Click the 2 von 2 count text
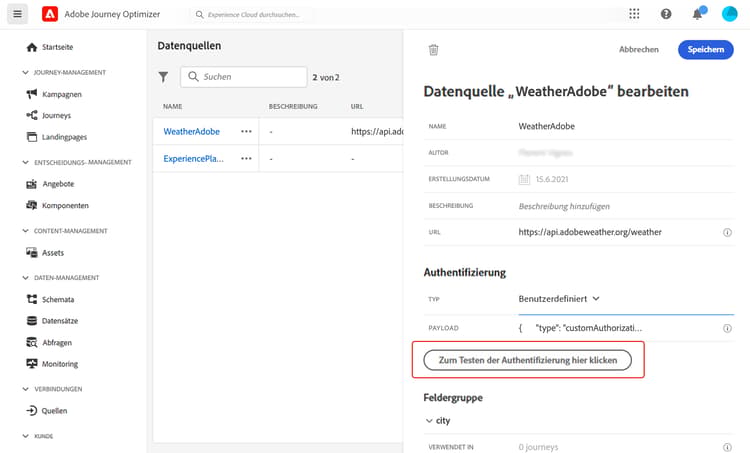The height and width of the screenshot is (453, 750). (326, 77)
